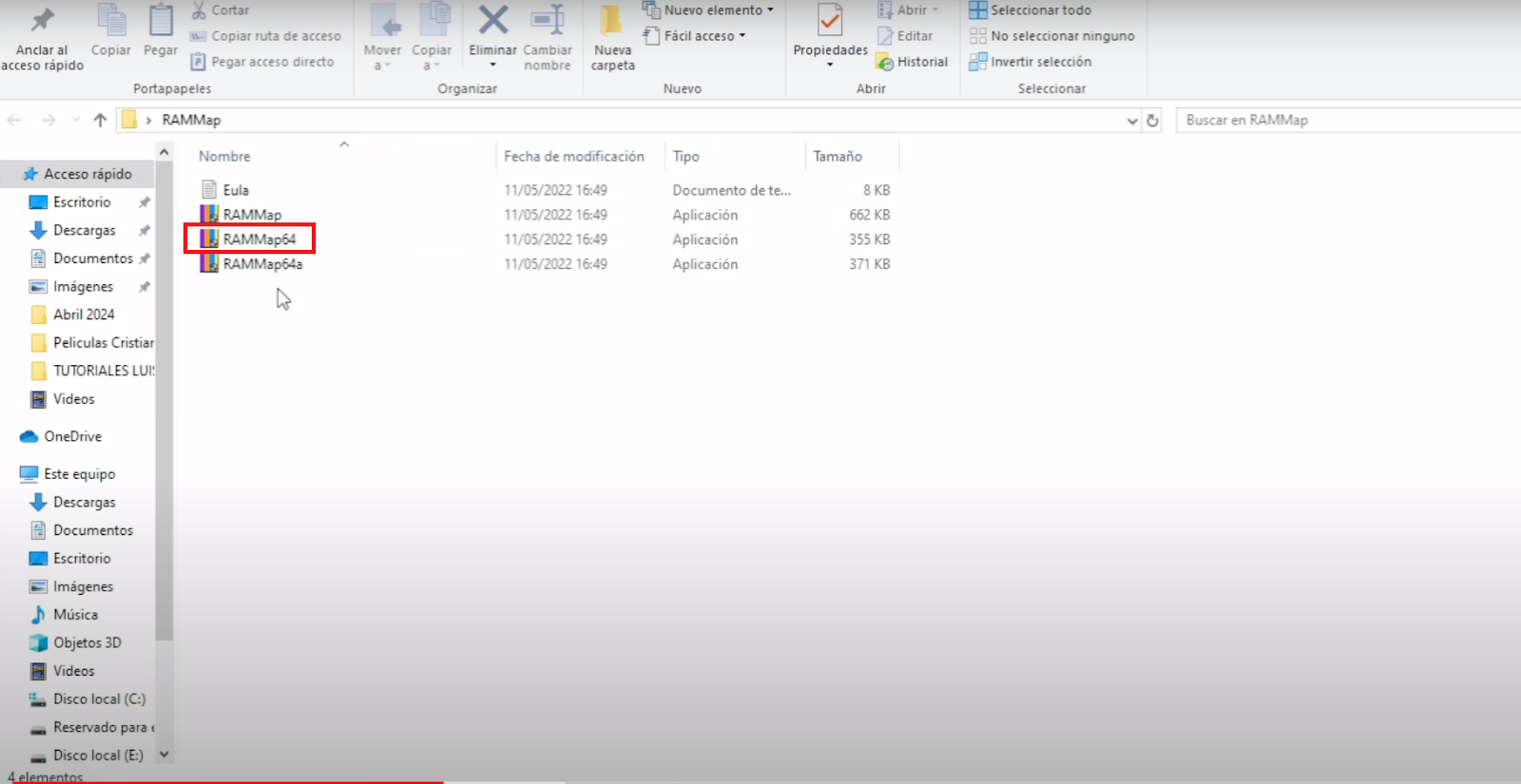
Task: Click the RAMMap address bar path
Action: pos(191,120)
